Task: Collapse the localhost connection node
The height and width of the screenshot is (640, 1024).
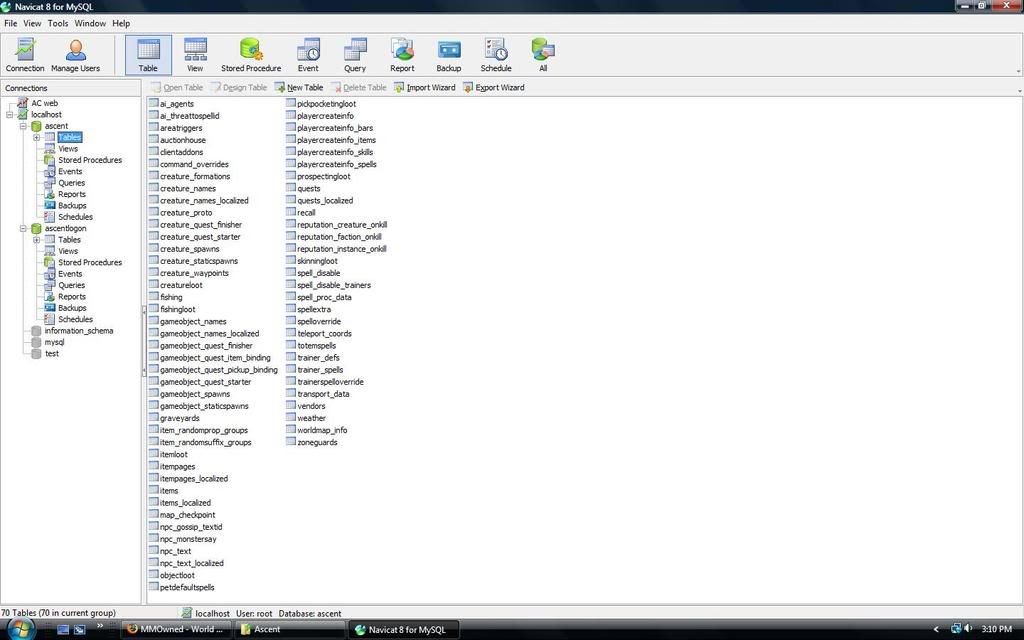Action: click(x=10, y=115)
